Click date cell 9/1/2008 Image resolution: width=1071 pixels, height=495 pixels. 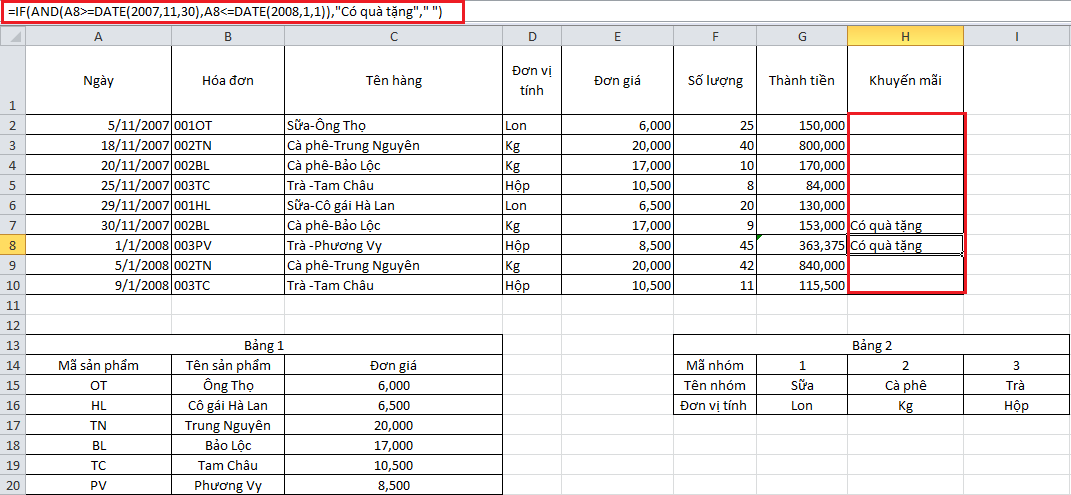tap(98, 285)
